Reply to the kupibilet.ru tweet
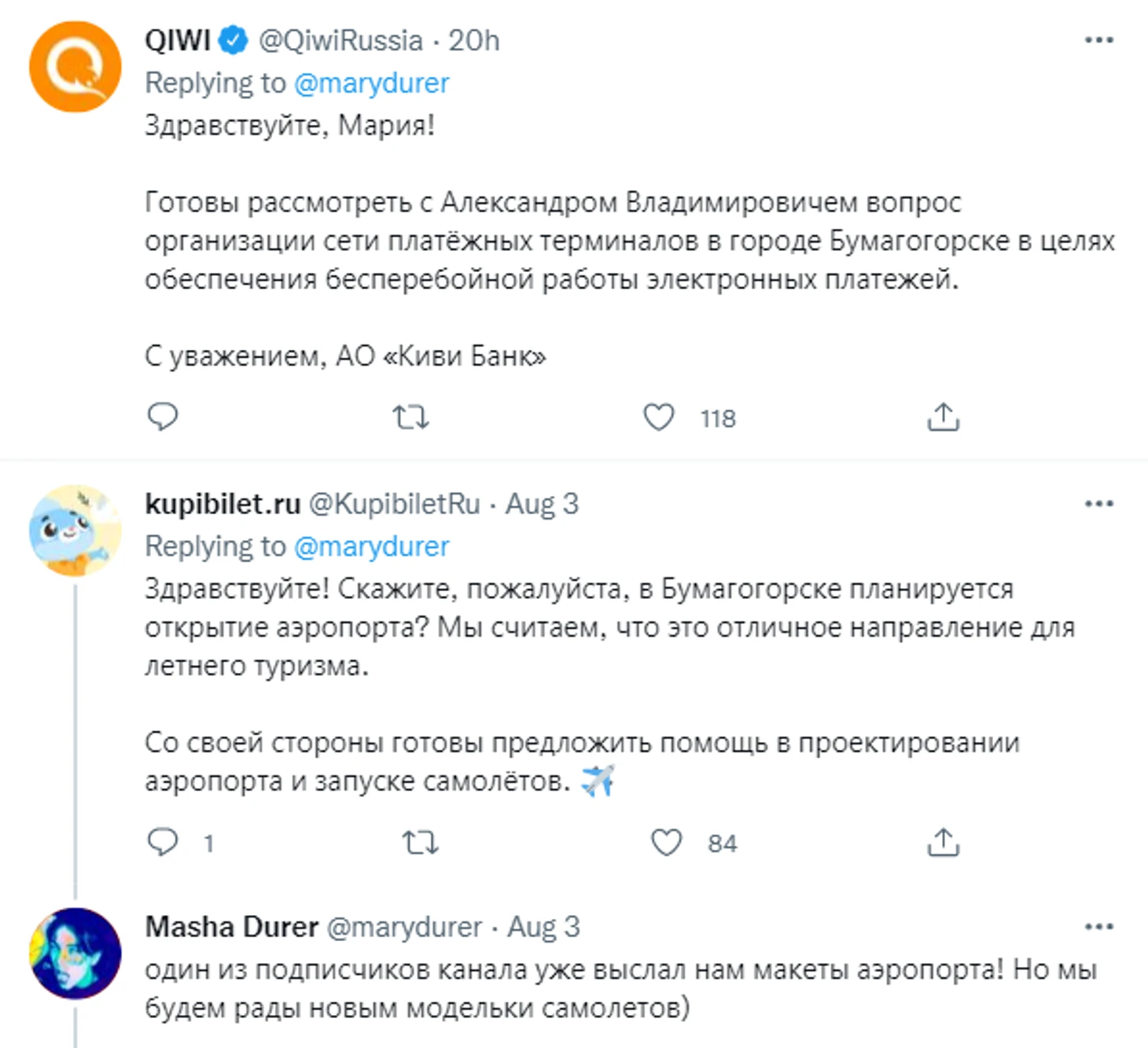This screenshot has width=1148, height=1048. [x=163, y=842]
